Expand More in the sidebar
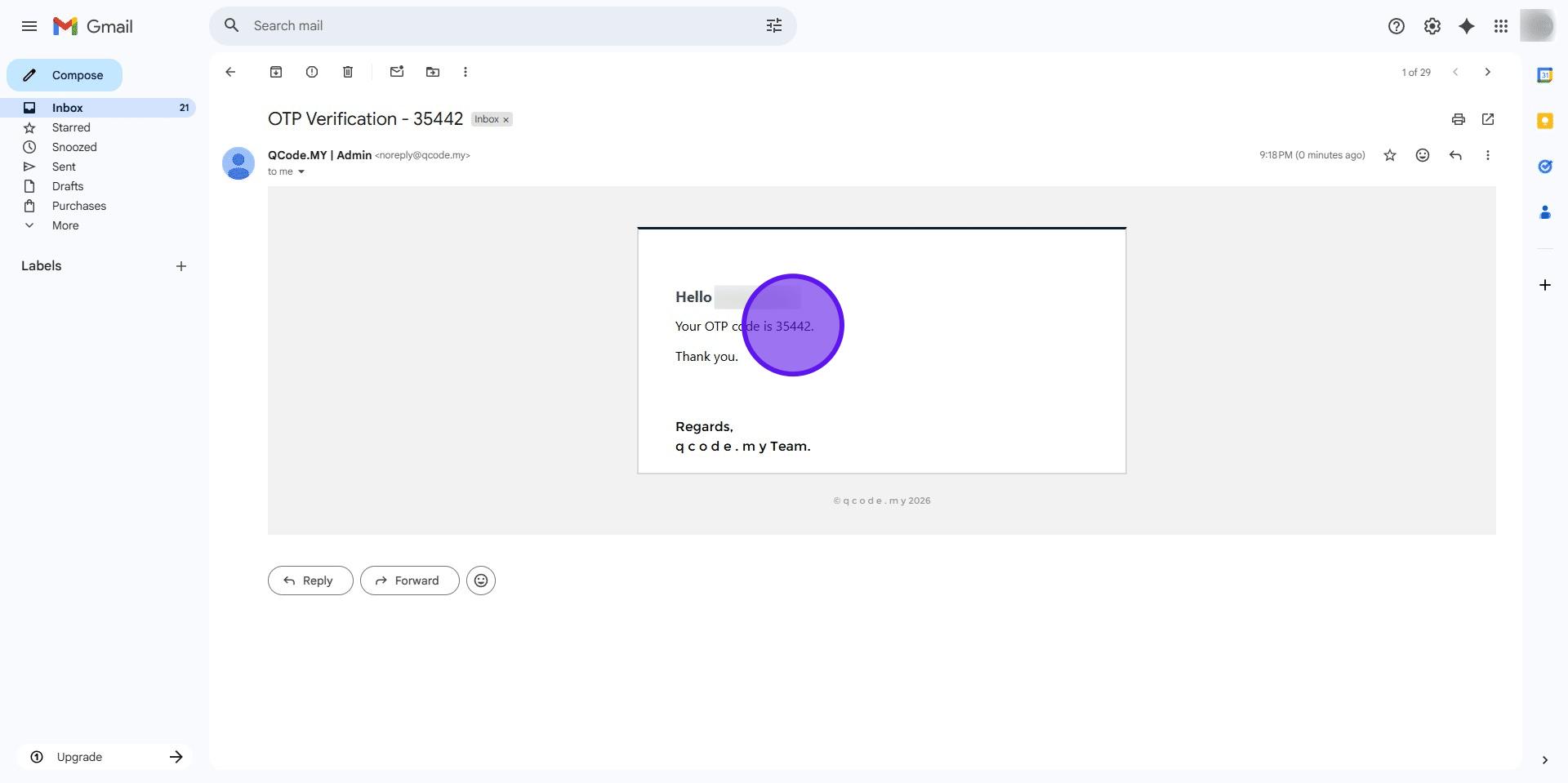The height and width of the screenshot is (783, 1568). (65, 225)
